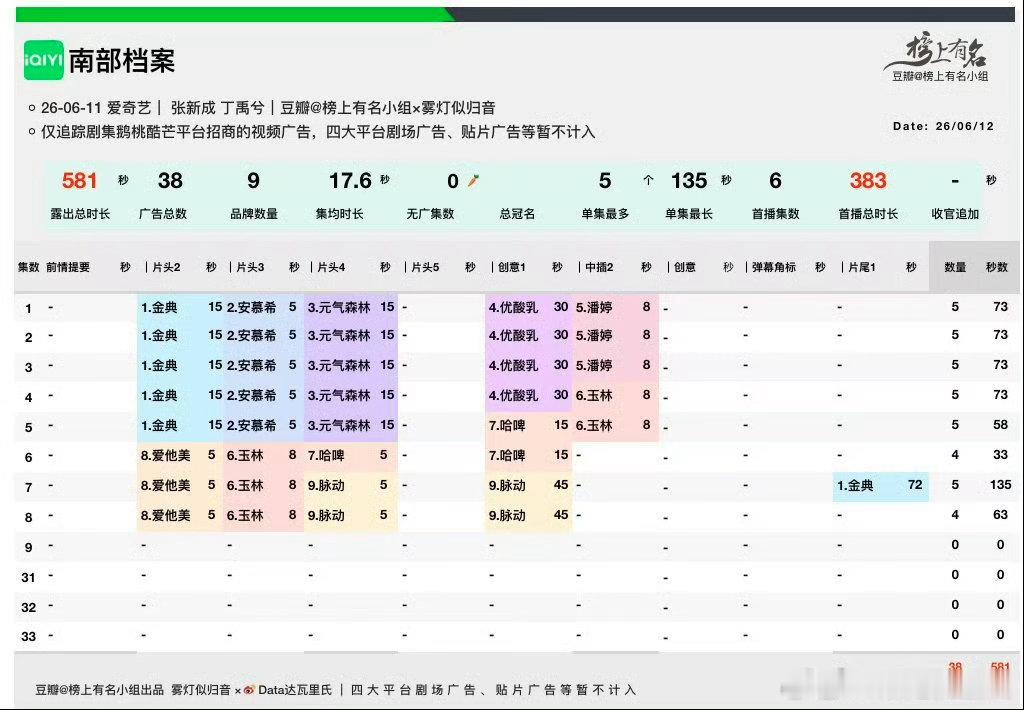Click the 片头3 column header
1024x710 pixels.
250,267
